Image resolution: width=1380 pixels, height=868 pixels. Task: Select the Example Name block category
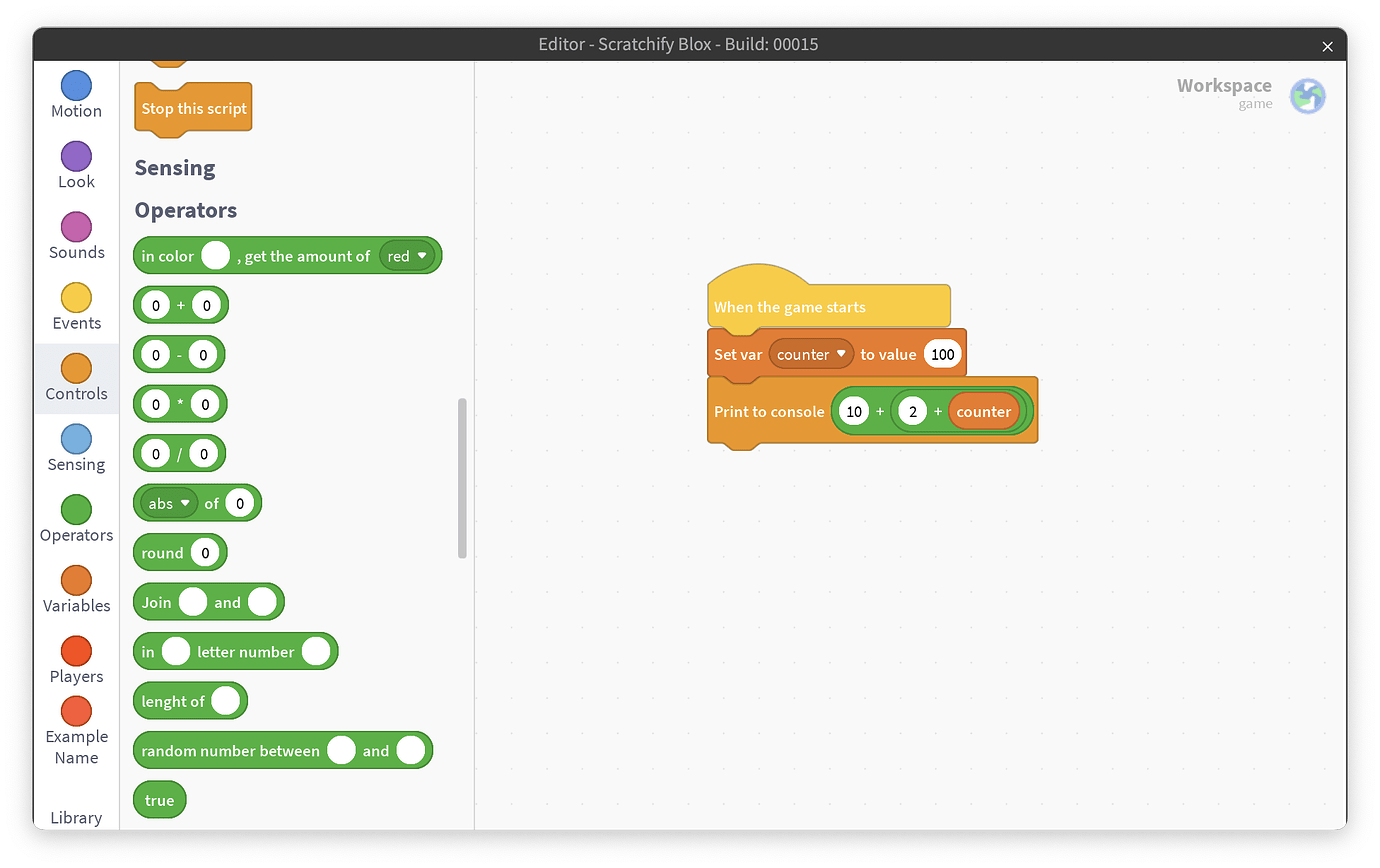pyautogui.click(x=75, y=731)
